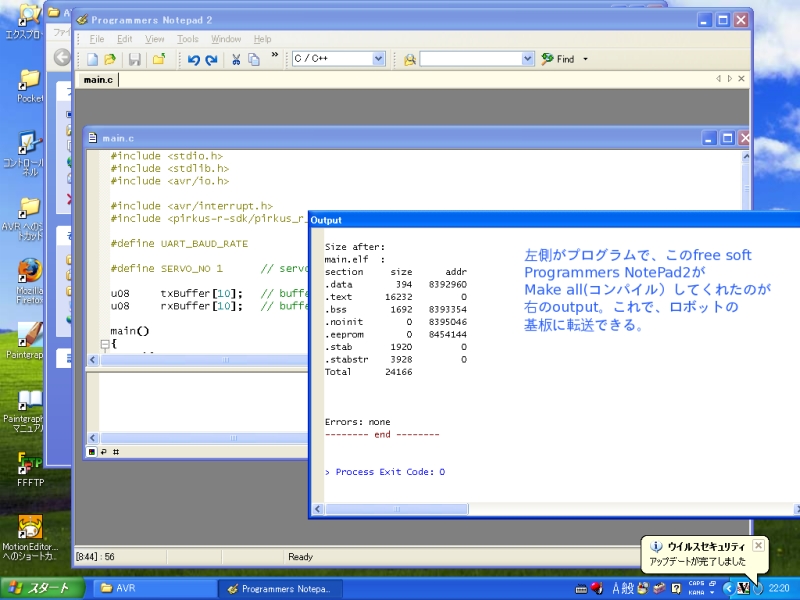Expand hidden toolbar buttons chevron
The width and height of the screenshot is (800, 600).
(274, 55)
